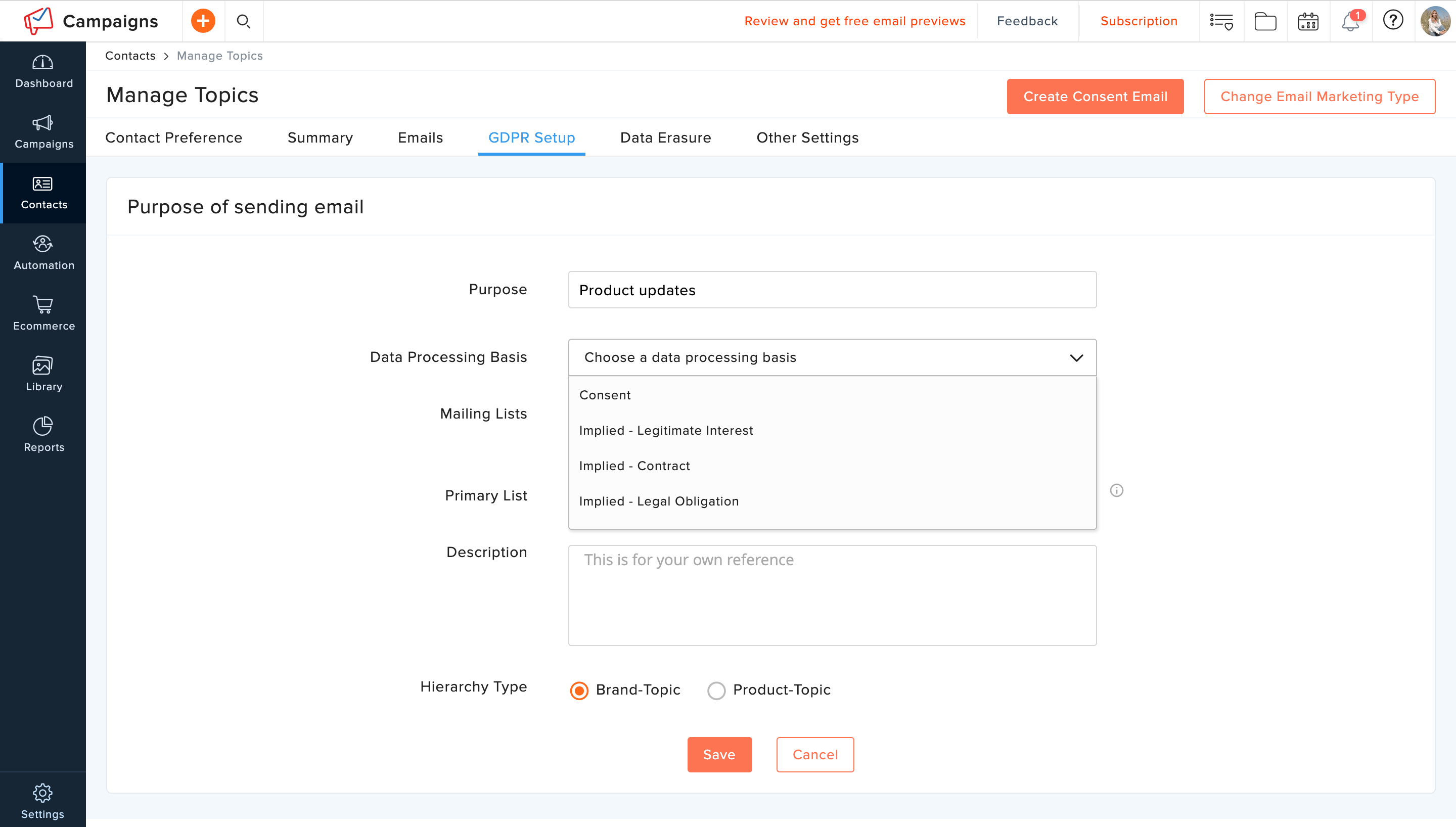The width and height of the screenshot is (1456, 827).
Task: Switch to Data Erasure tab
Action: pyautogui.click(x=665, y=137)
